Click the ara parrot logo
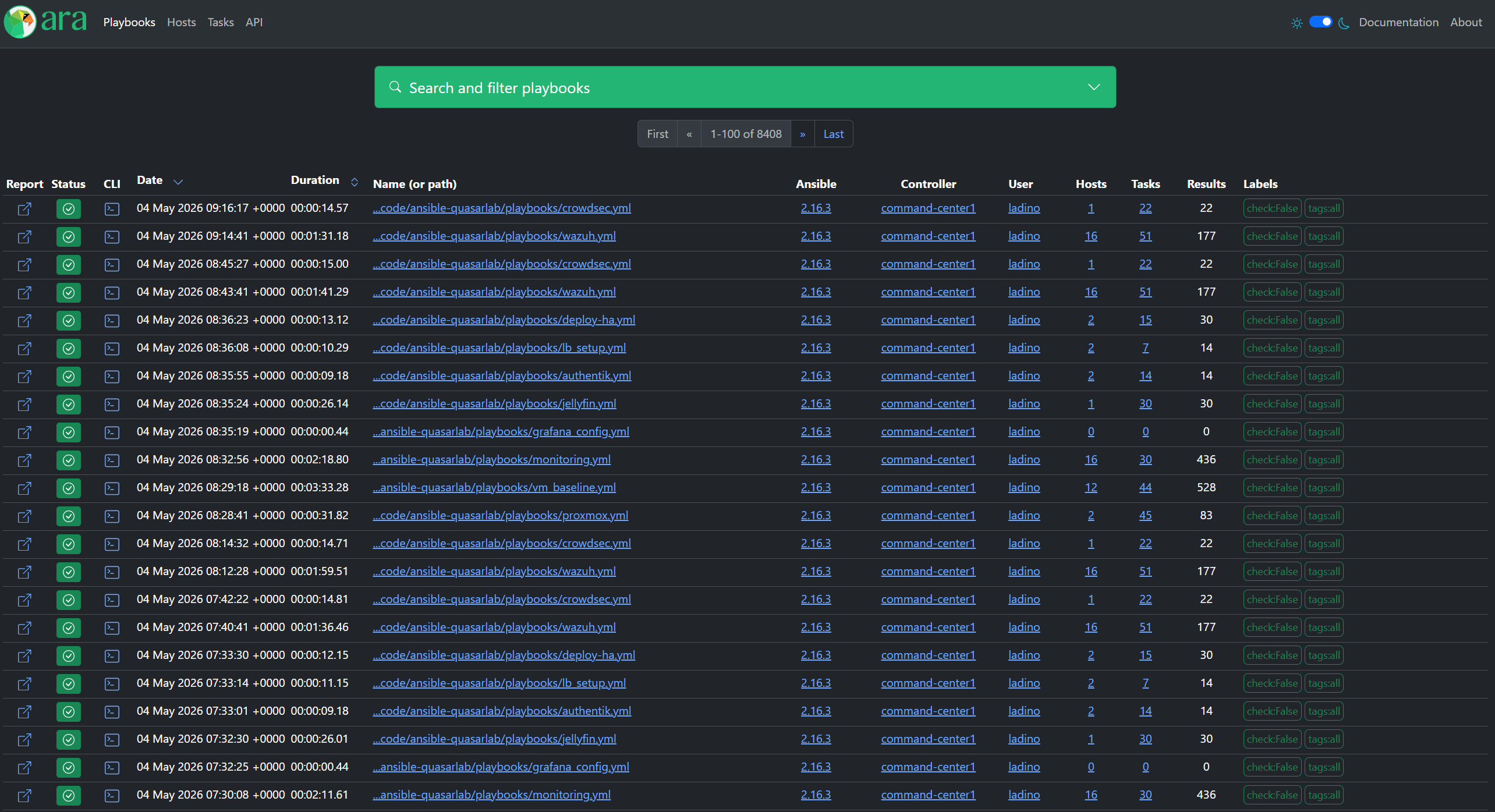This screenshot has height=812, width=1495. point(20,22)
